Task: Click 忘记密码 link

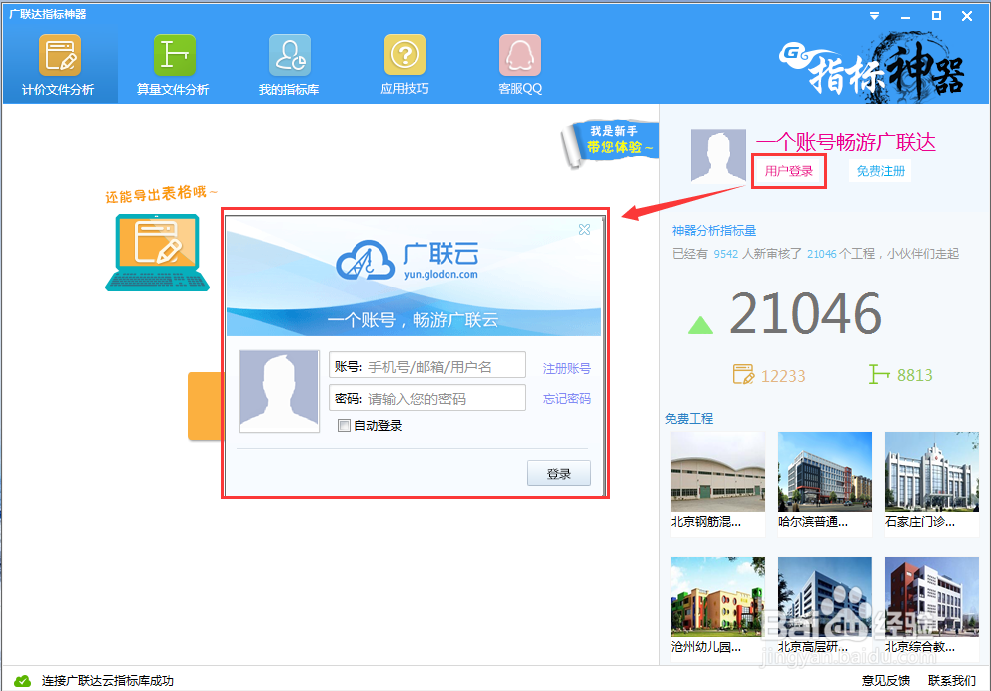Action: tap(566, 399)
